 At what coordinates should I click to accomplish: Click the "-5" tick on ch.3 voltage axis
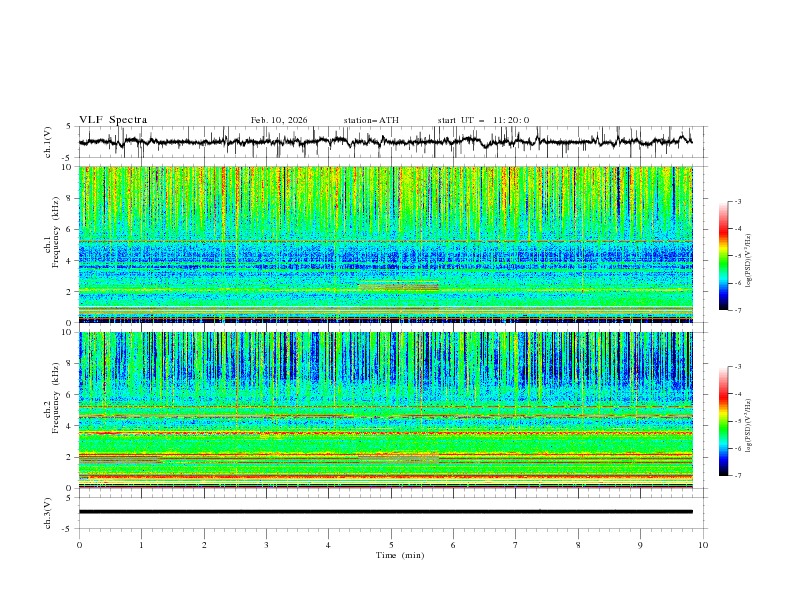67,529
